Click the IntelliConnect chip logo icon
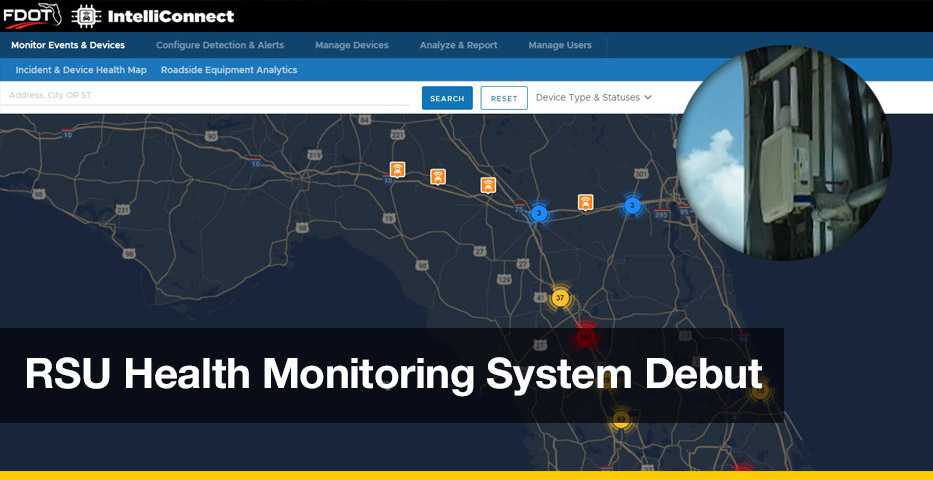Image resolution: width=933 pixels, height=480 pixels. coord(86,16)
